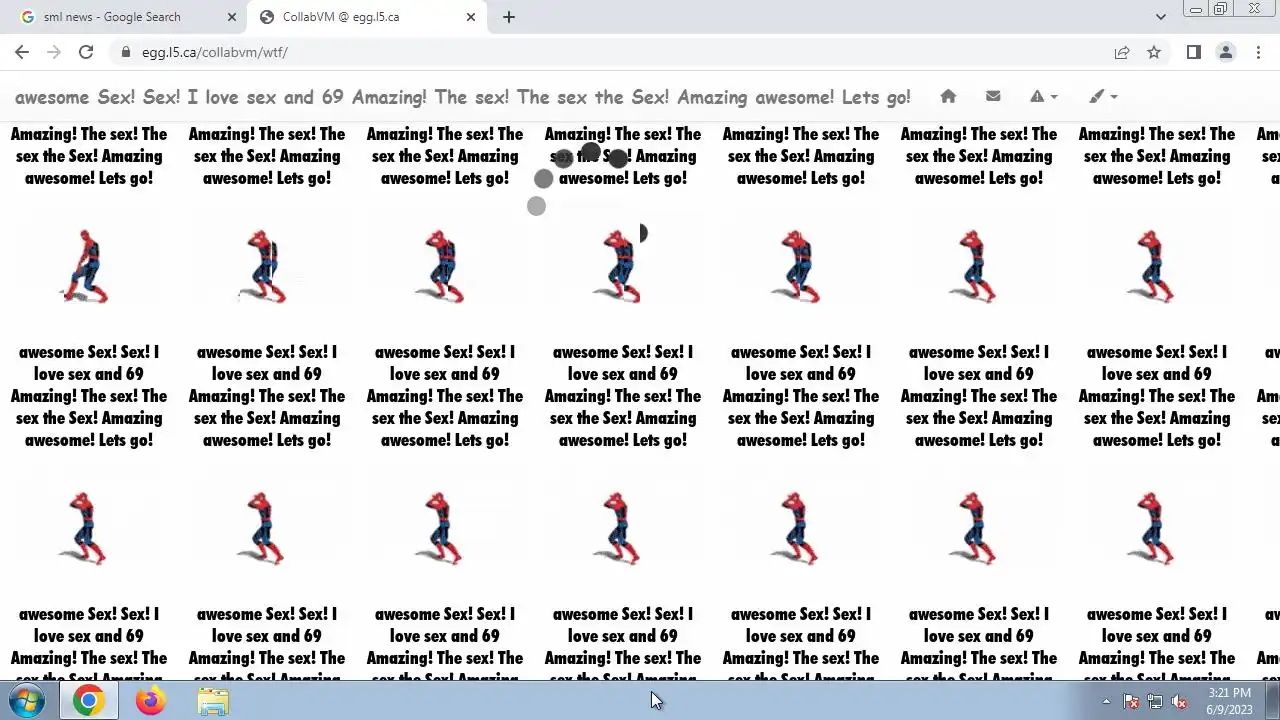The width and height of the screenshot is (1280, 720).
Task: Click the envelope mail icon in navbar
Action: [x=993, y=96]
